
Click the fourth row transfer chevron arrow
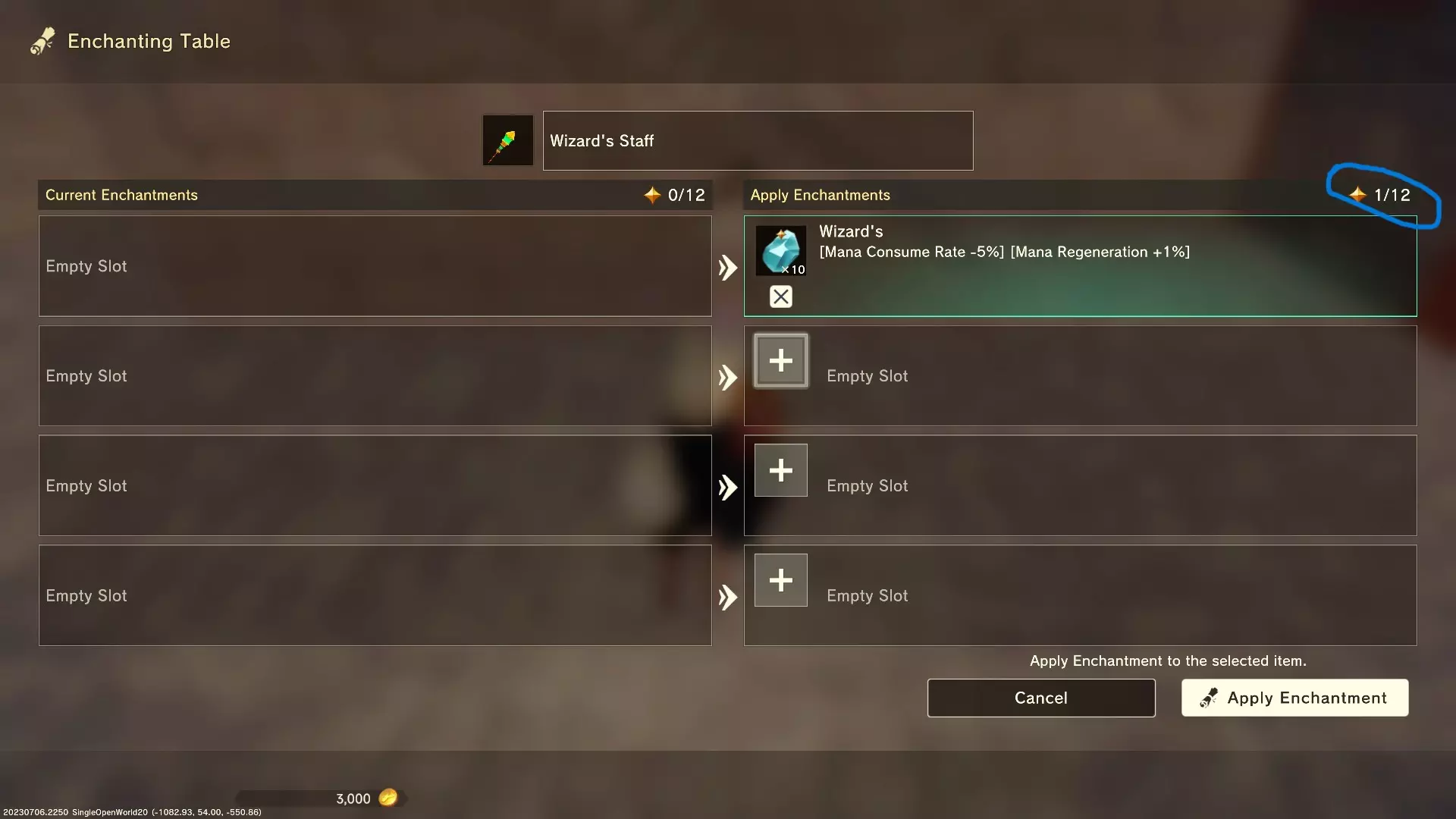(728, 597)
